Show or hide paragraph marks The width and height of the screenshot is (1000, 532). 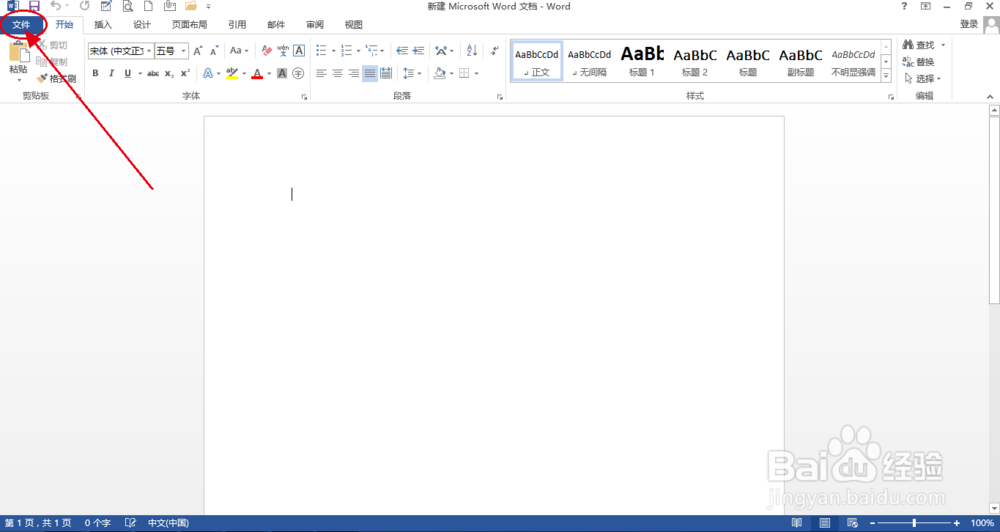tap(495, 50)
